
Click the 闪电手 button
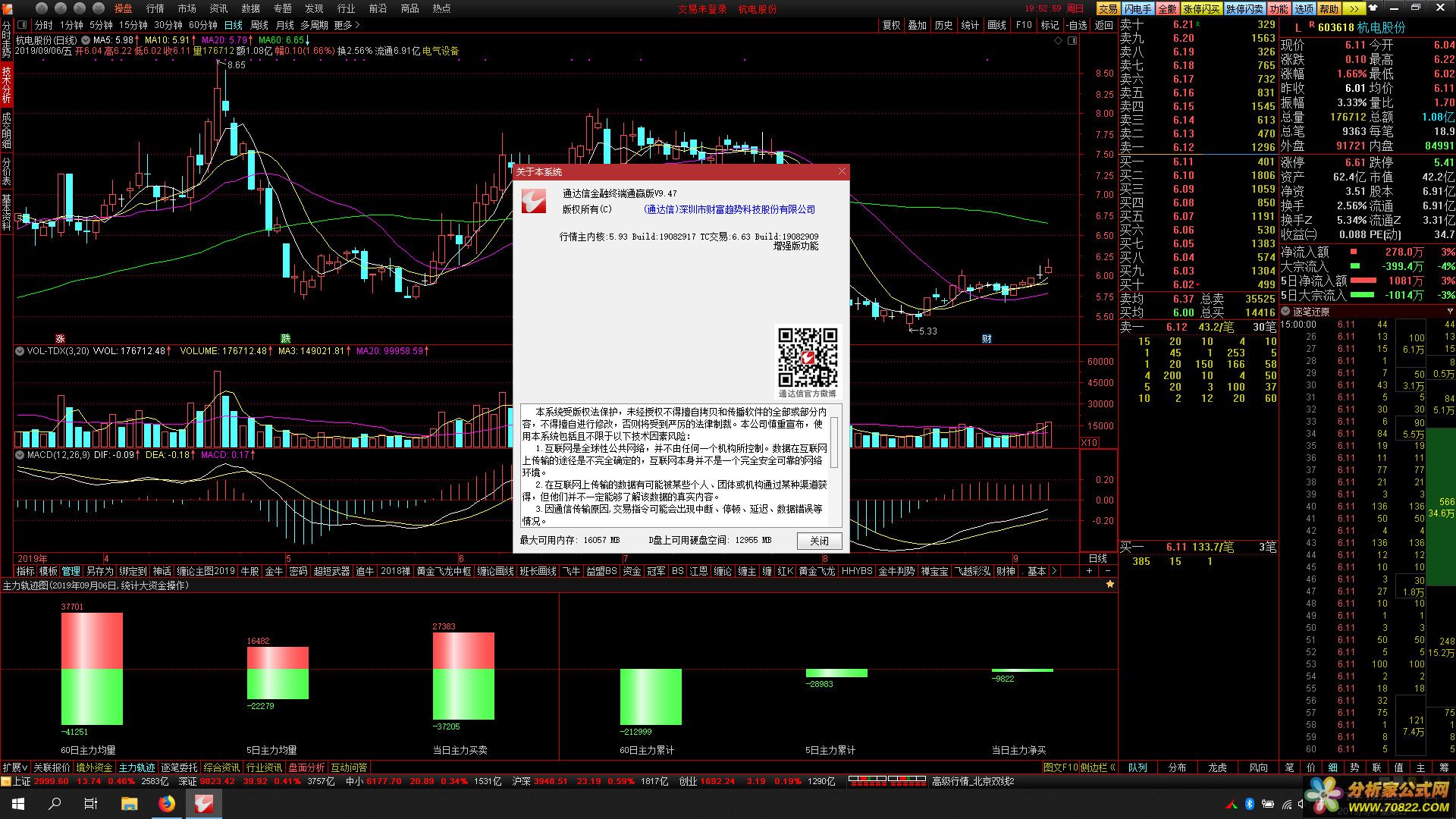(x=1138, y=8)
